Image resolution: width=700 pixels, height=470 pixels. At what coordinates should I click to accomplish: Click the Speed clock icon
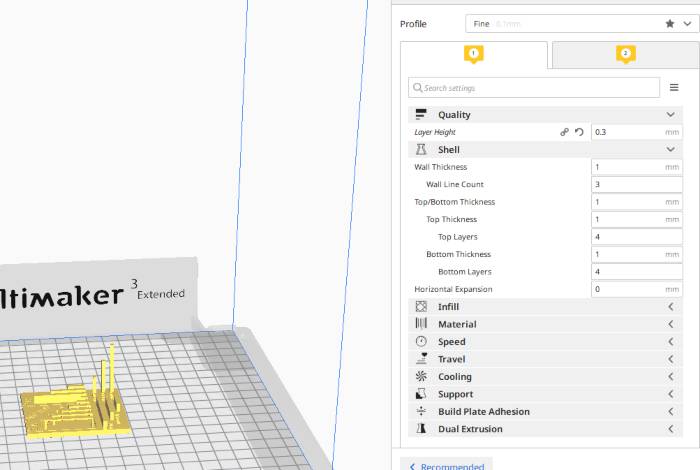coord(421,341)
